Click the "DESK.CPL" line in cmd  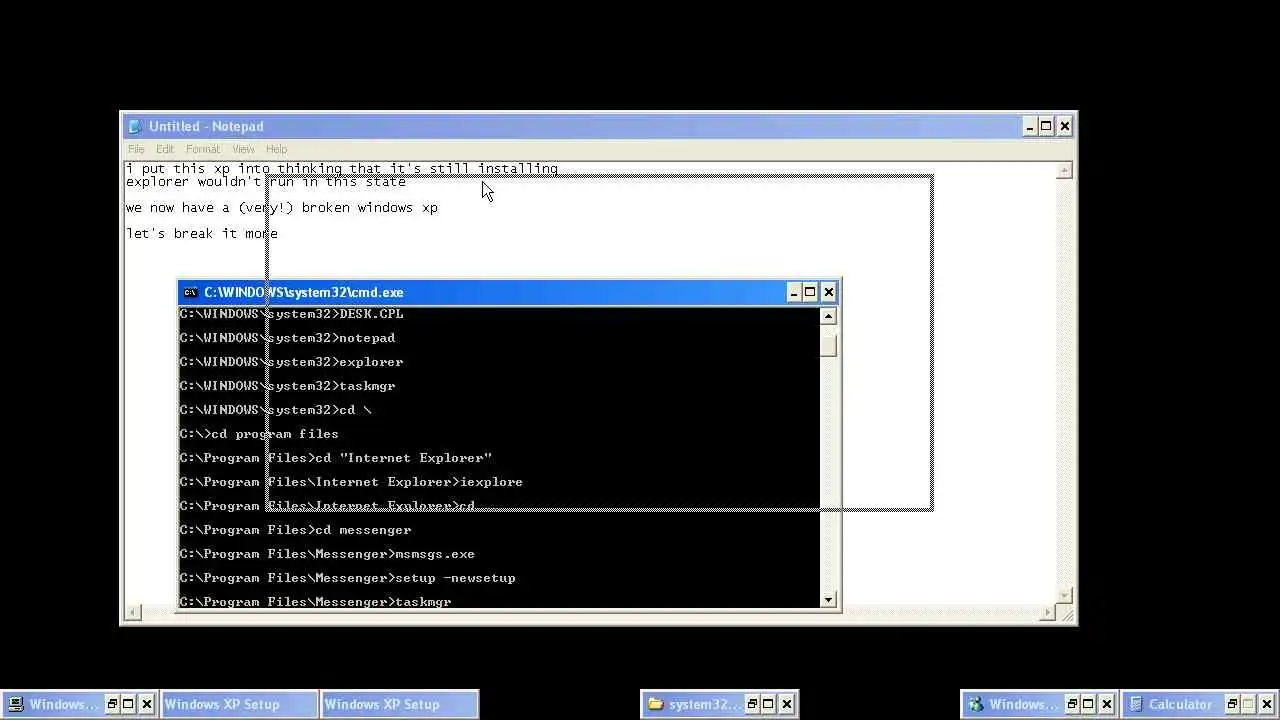point(292,314)
